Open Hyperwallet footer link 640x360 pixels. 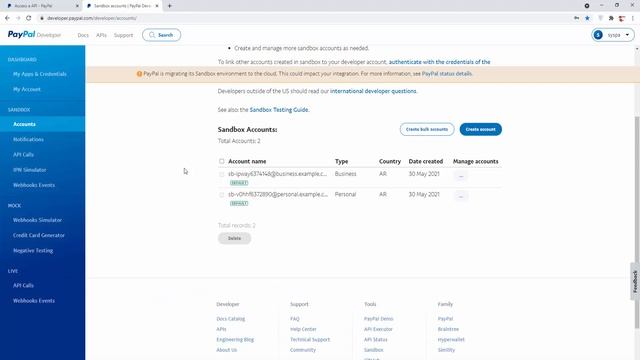pyautogui.click(x=451, y=340)
